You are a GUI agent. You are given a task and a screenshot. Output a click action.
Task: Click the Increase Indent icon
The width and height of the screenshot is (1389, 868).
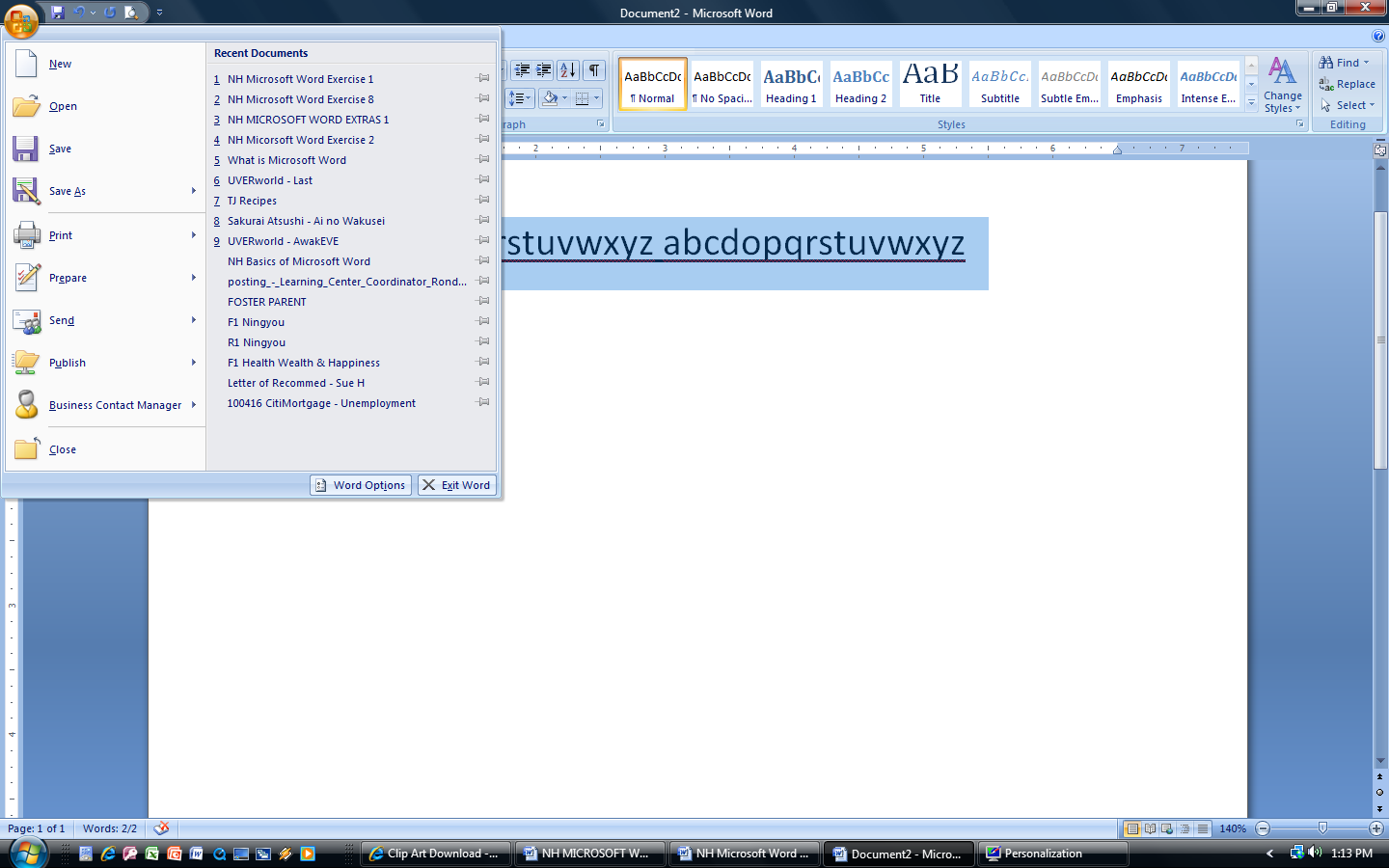click(x=543, y=69)
